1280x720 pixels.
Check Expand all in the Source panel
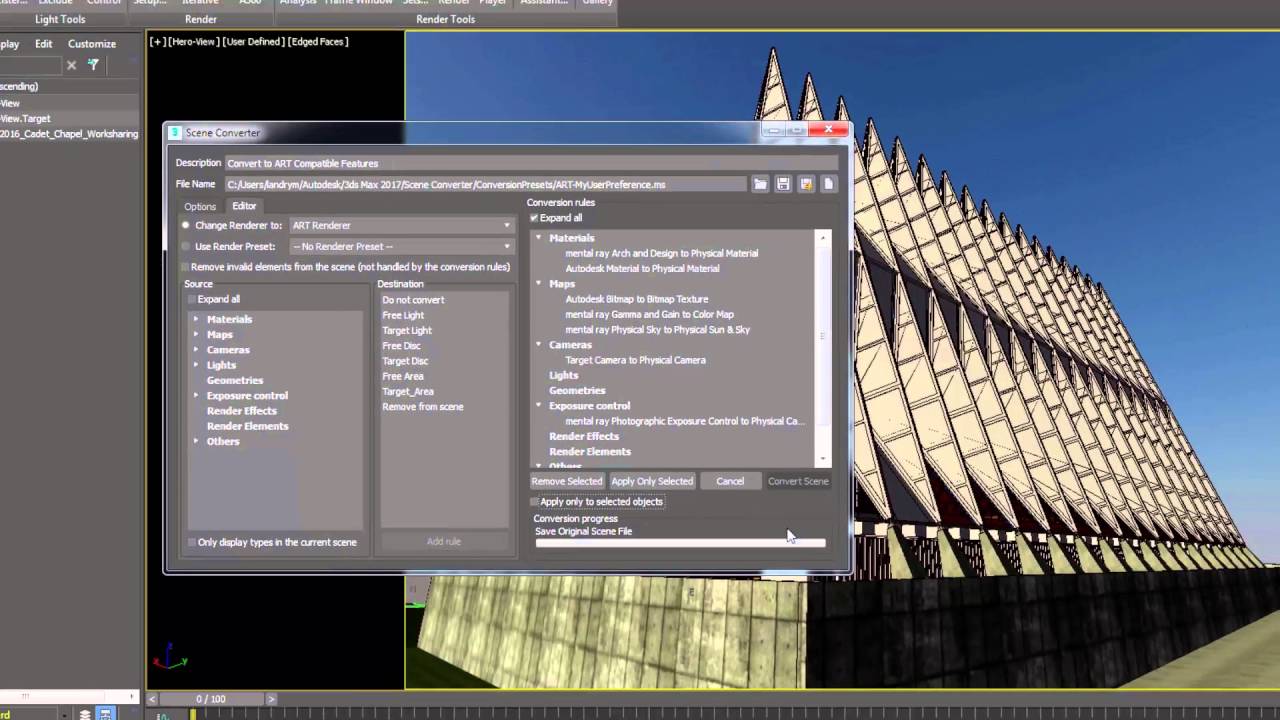click(192, 299)
